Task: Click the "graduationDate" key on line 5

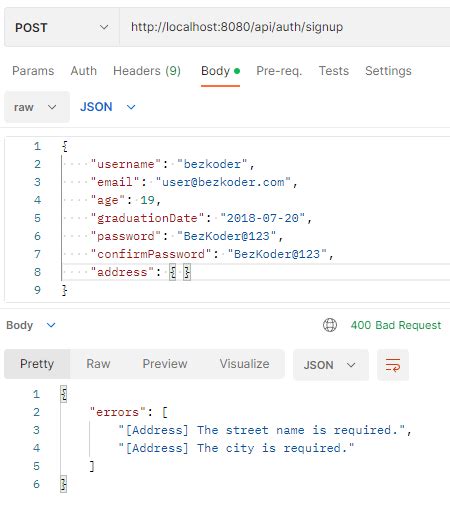Action: click(x=147, y=218)
